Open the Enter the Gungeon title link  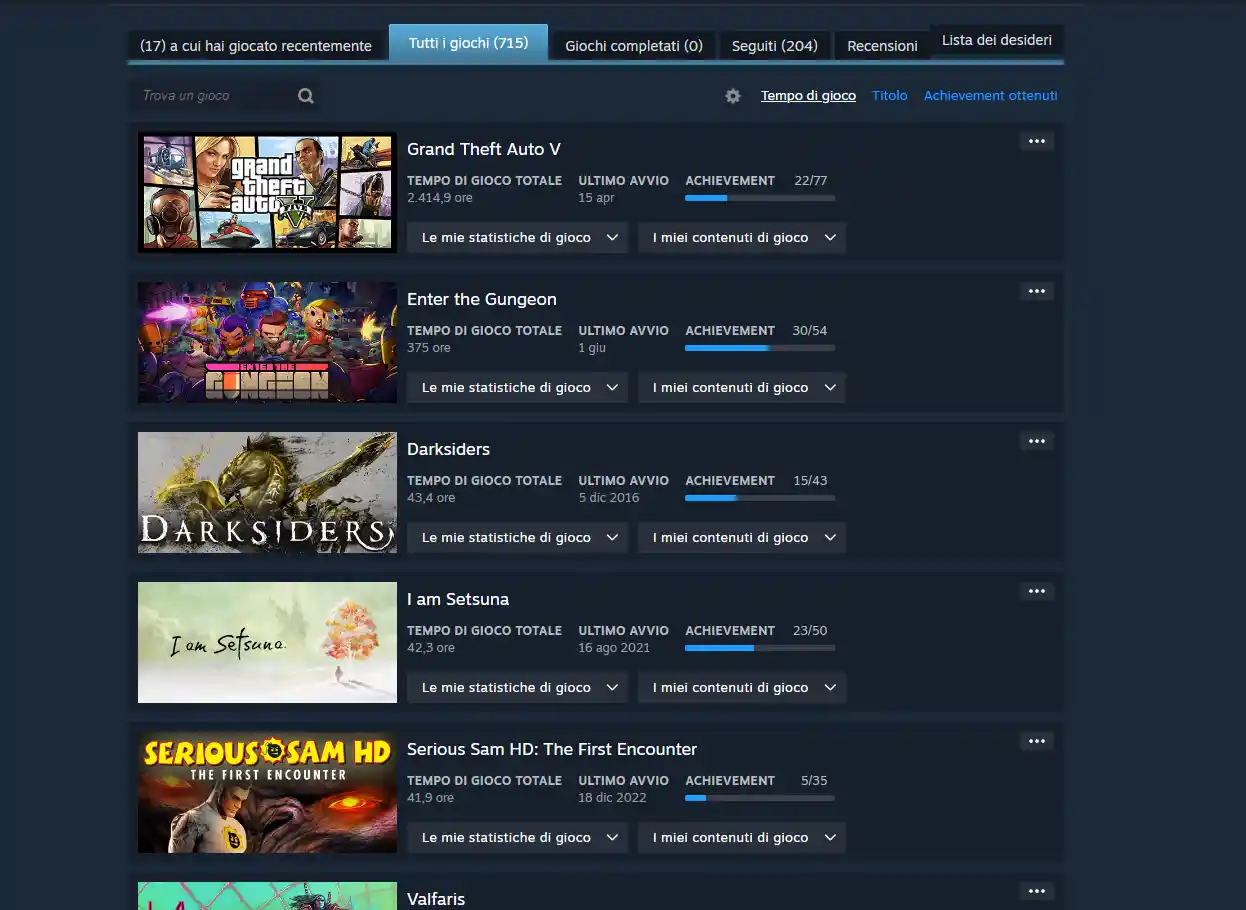(x=482, y=299)
